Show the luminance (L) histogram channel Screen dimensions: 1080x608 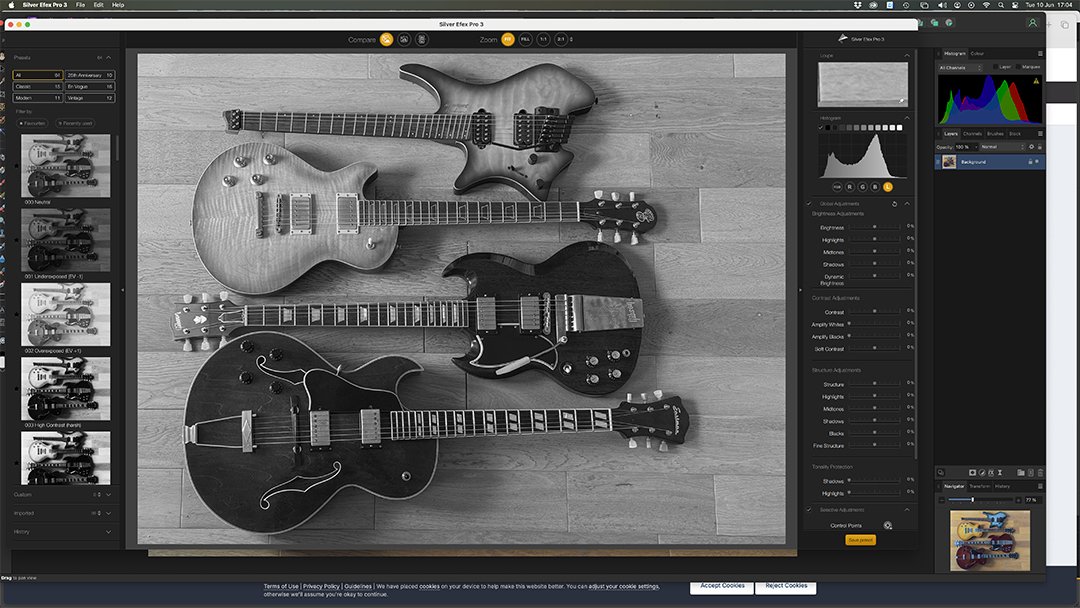click(888, 187)
